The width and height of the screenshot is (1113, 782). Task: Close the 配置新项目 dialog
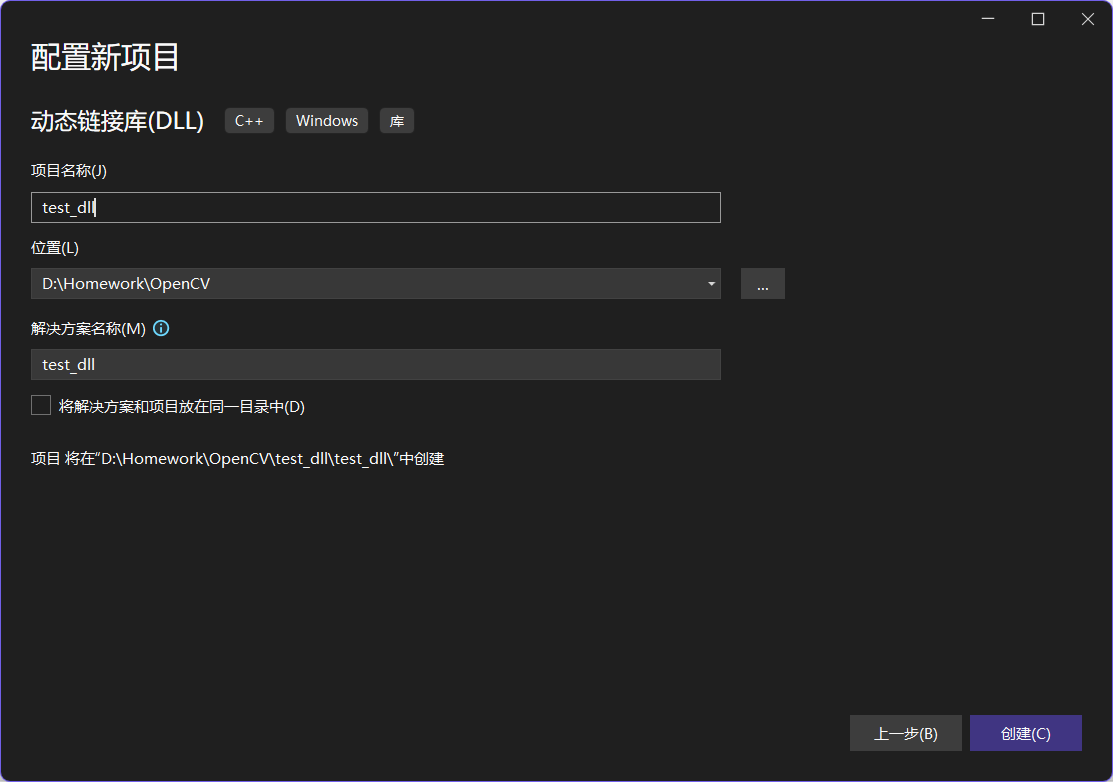tap(1087, 18)
